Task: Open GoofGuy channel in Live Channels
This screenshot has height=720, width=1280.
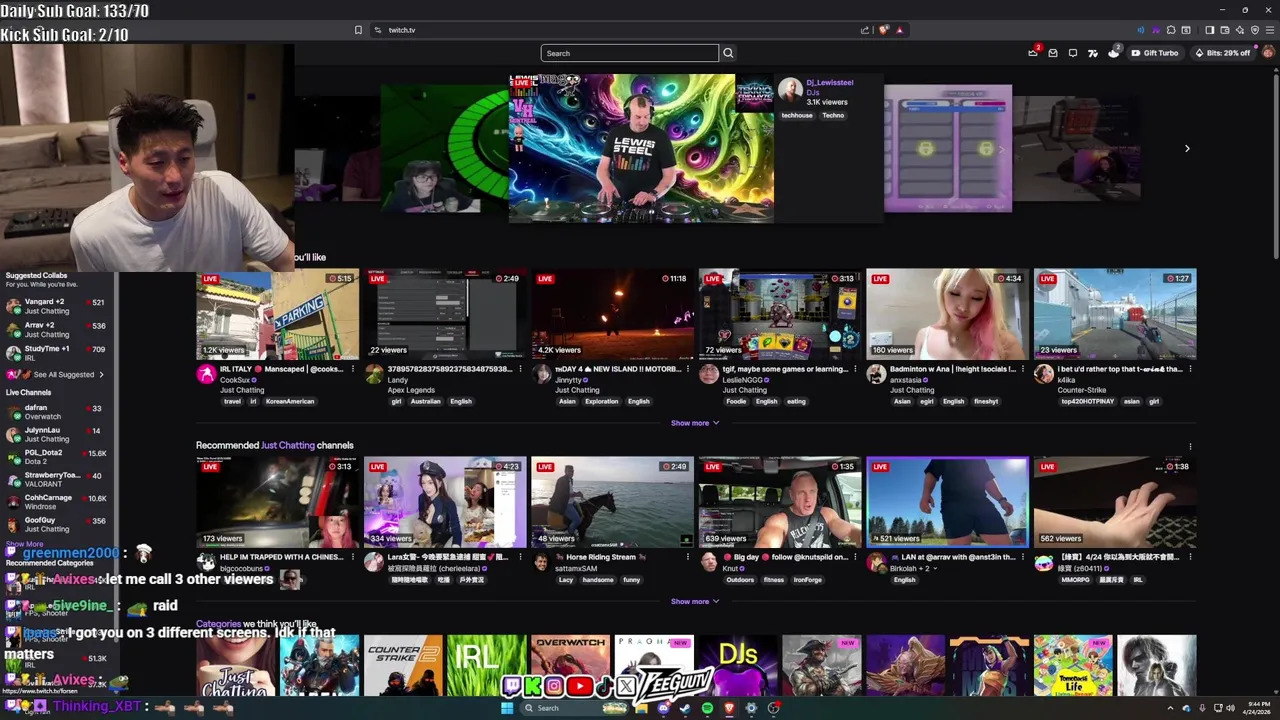Action: (55, 524)
